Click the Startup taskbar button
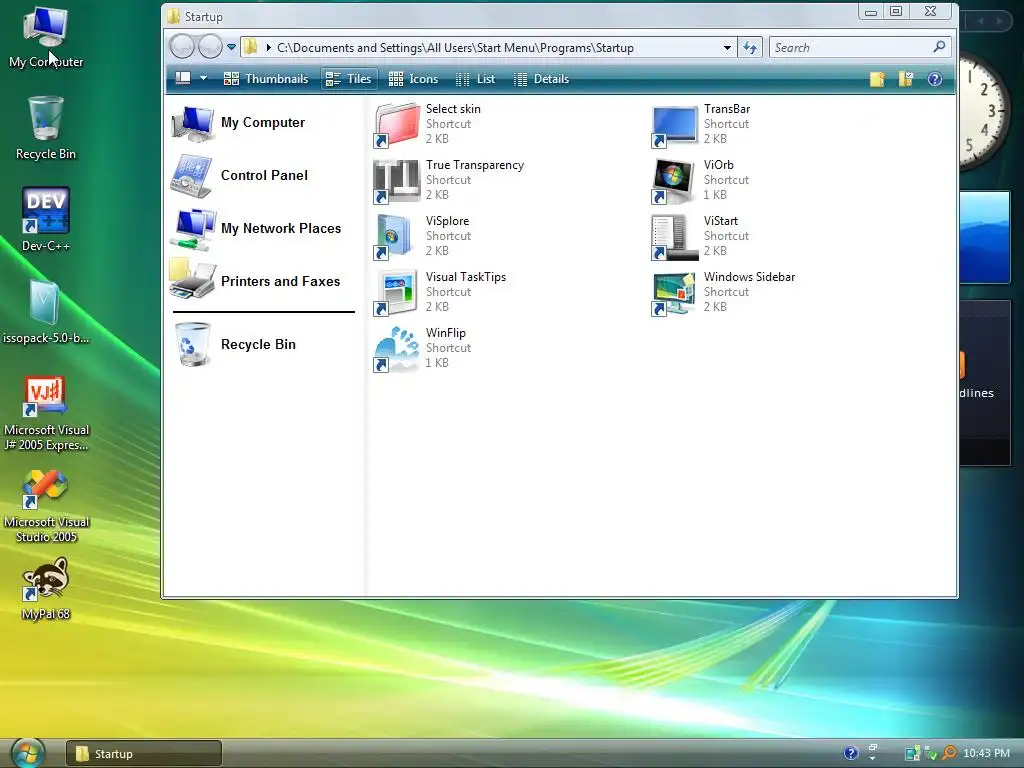 144,754
